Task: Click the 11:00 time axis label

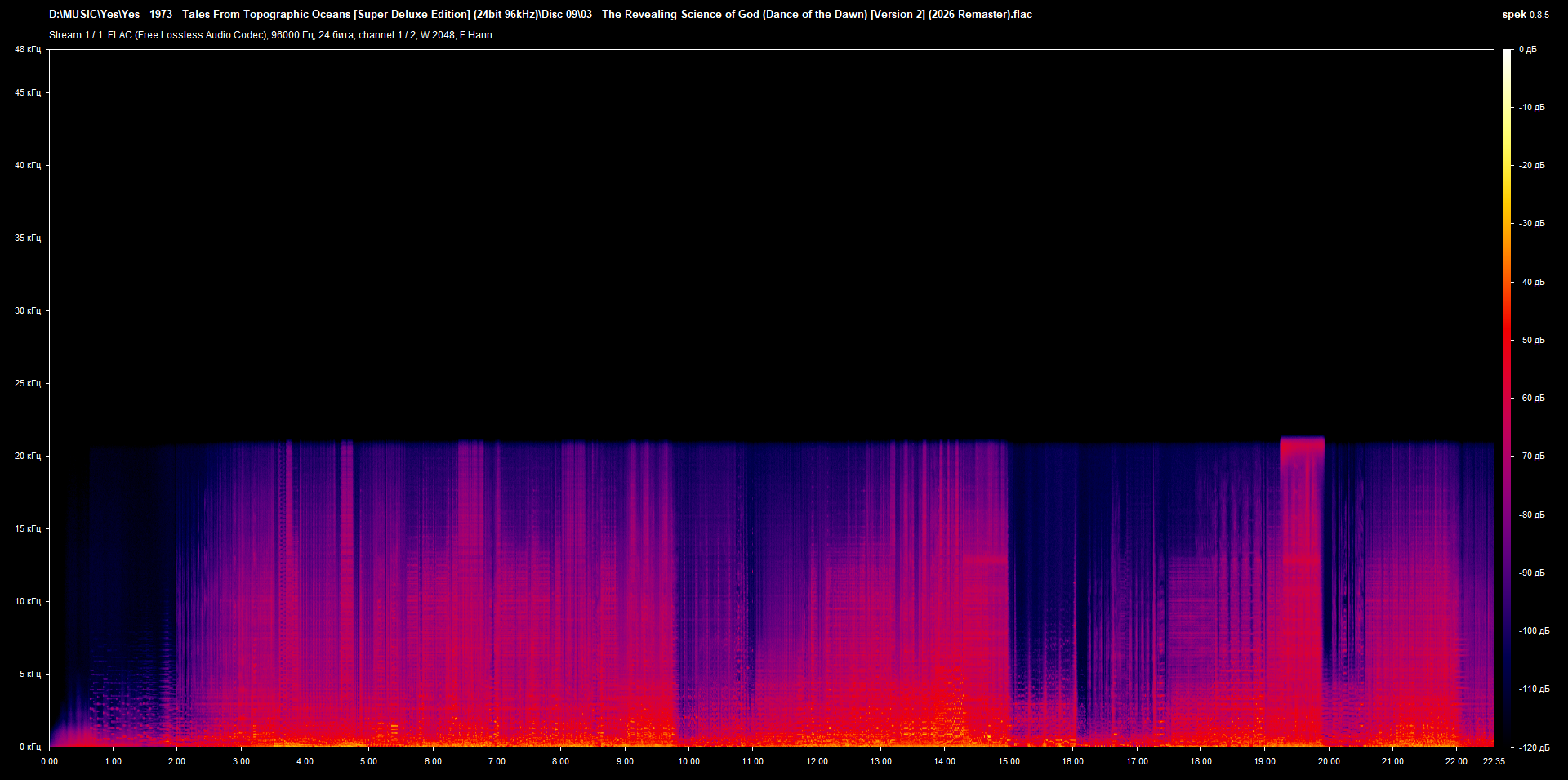Action: pyautogui.click(x=753, y=762)
